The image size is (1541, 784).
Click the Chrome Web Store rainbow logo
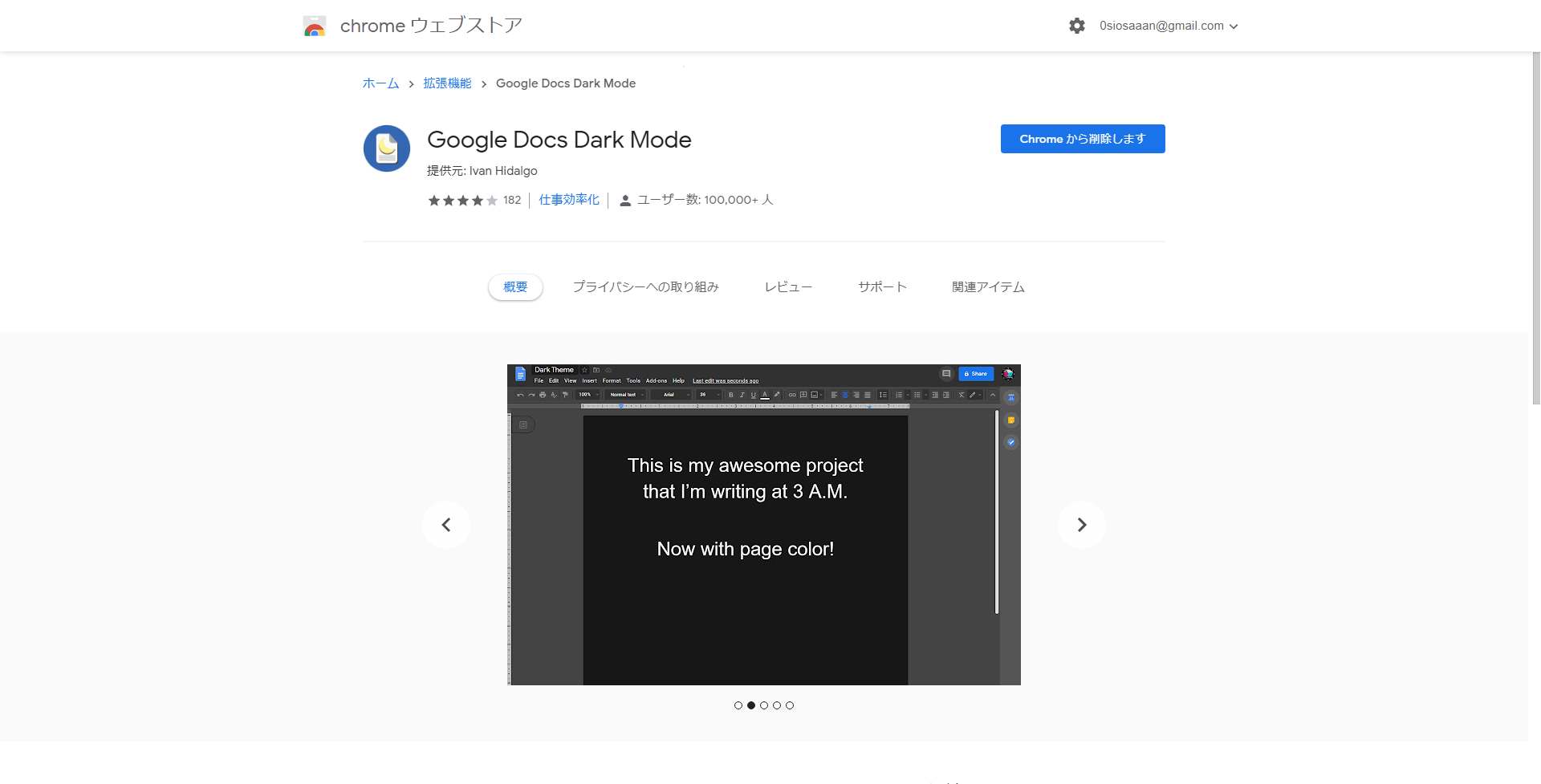pyautogui.click(x=315, y=26)
